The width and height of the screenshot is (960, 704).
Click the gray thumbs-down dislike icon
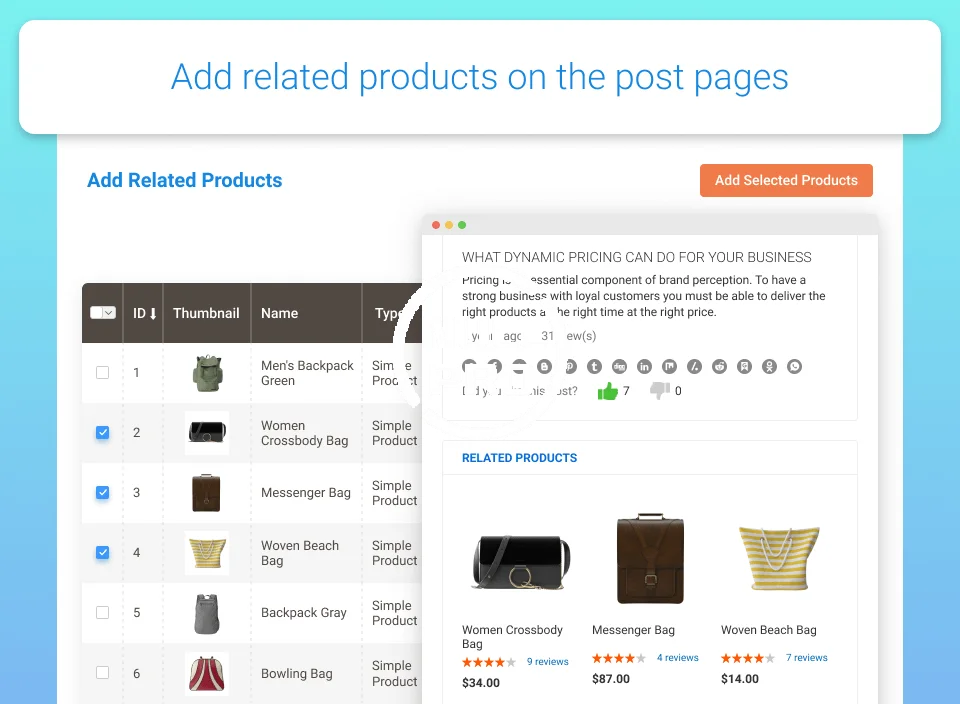tap(659, 391)
